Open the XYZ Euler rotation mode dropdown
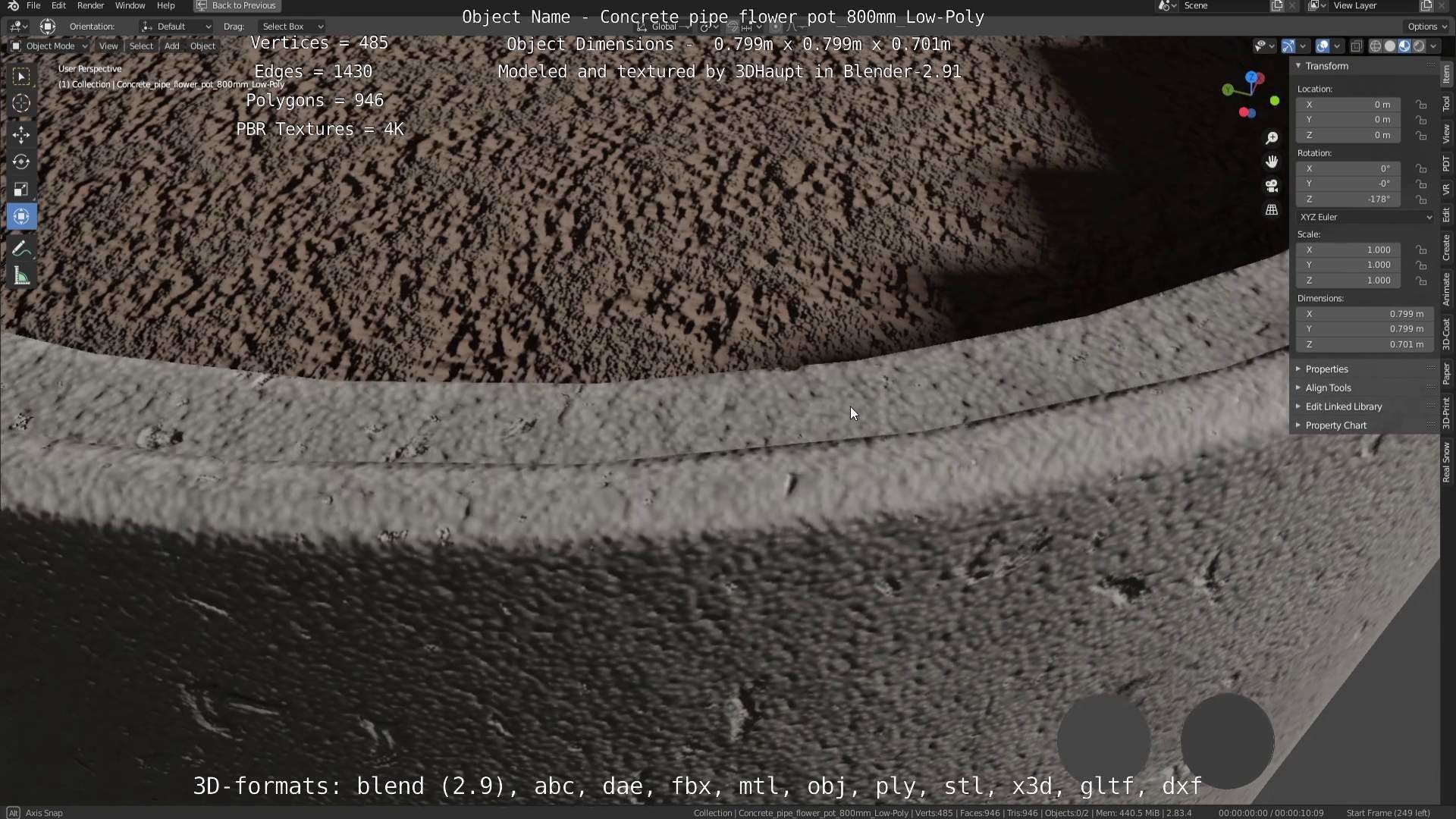The width and height of the screenshot is (1456, 819). [1364, 217]
